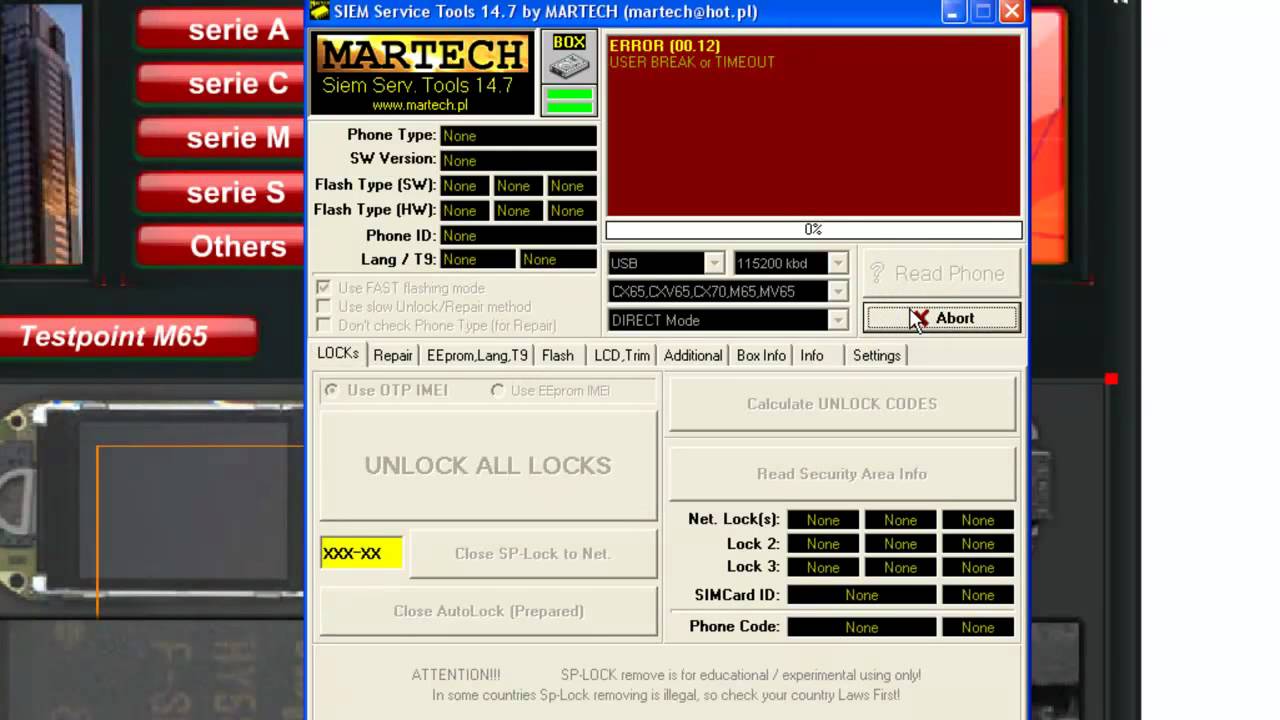
Task: Click Testpoint M65 button in background window
Action: click(128, 337)
